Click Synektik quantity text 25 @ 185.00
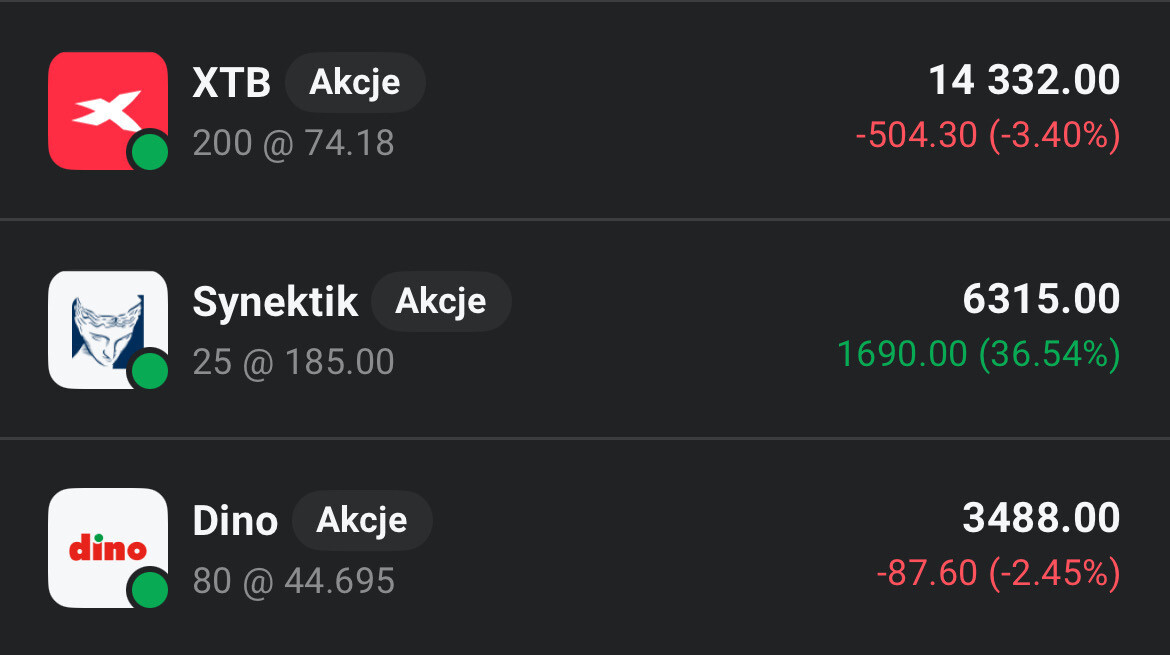The height and width of the screenshot is (655, 1170). [x=293, y=362]
